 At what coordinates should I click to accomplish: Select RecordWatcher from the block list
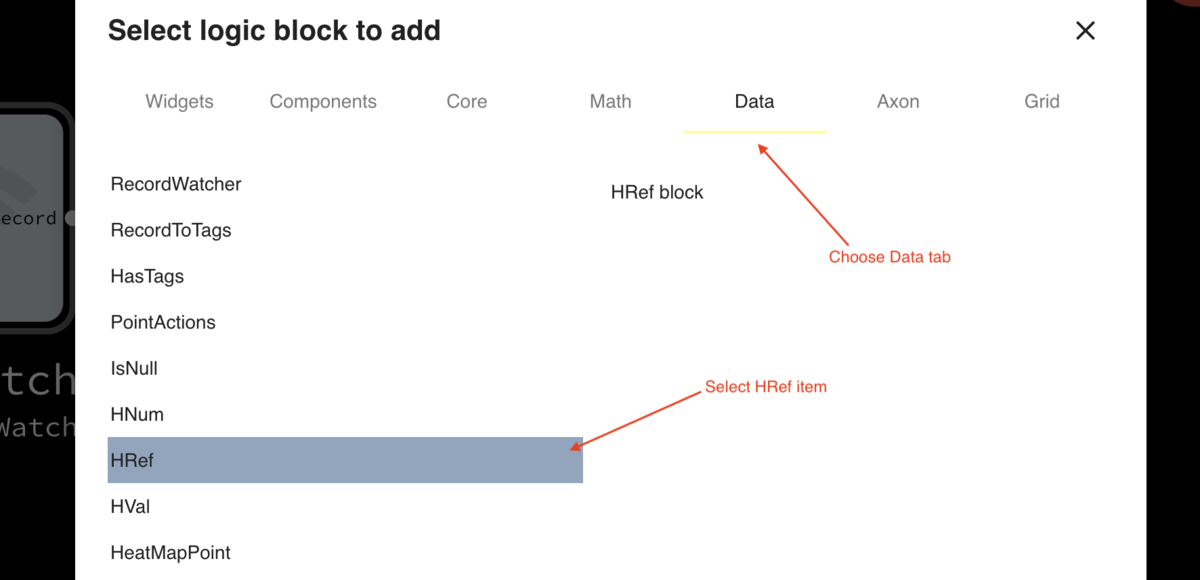(x=345, y=184)
